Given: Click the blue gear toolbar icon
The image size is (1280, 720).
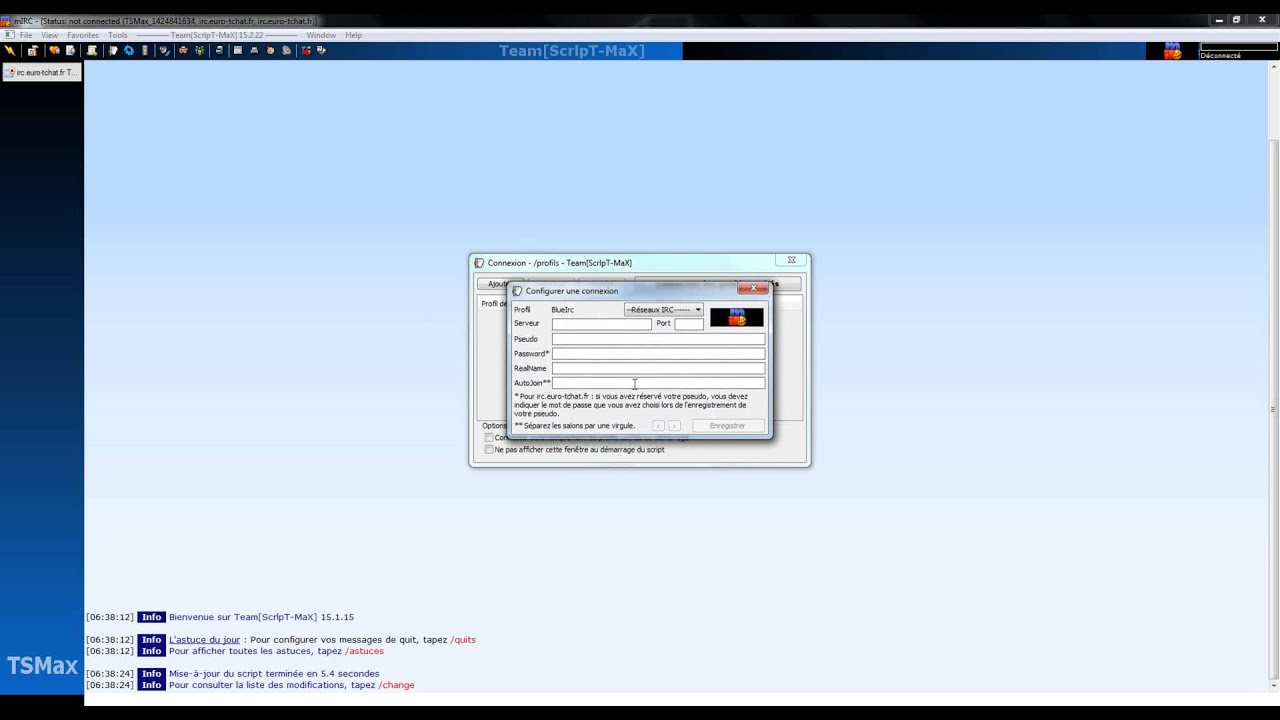Looking at the screenshot, I should [x=129, y=50].
